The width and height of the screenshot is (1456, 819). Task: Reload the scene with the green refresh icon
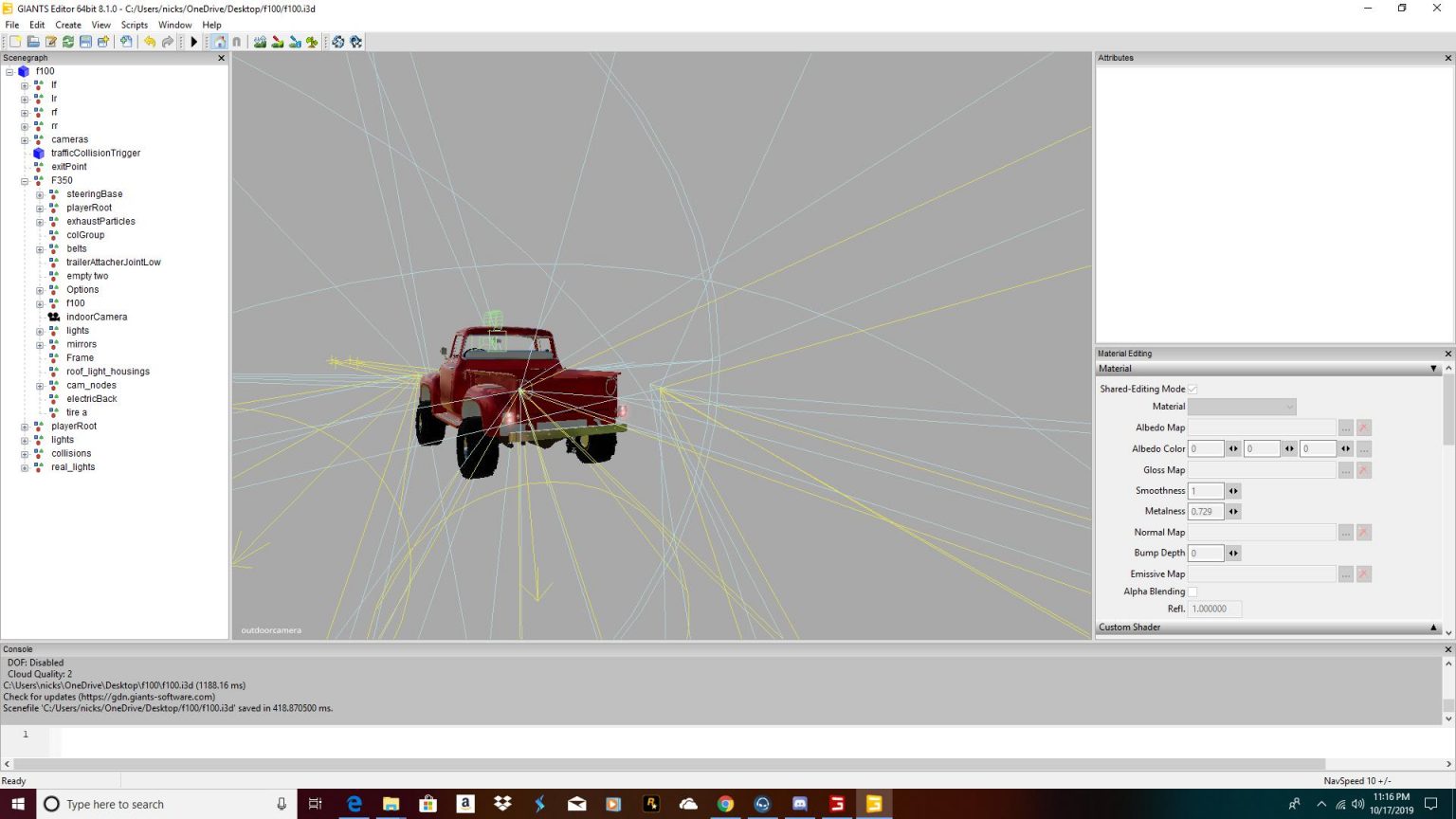pyautogui.click(x=67, y=42)
